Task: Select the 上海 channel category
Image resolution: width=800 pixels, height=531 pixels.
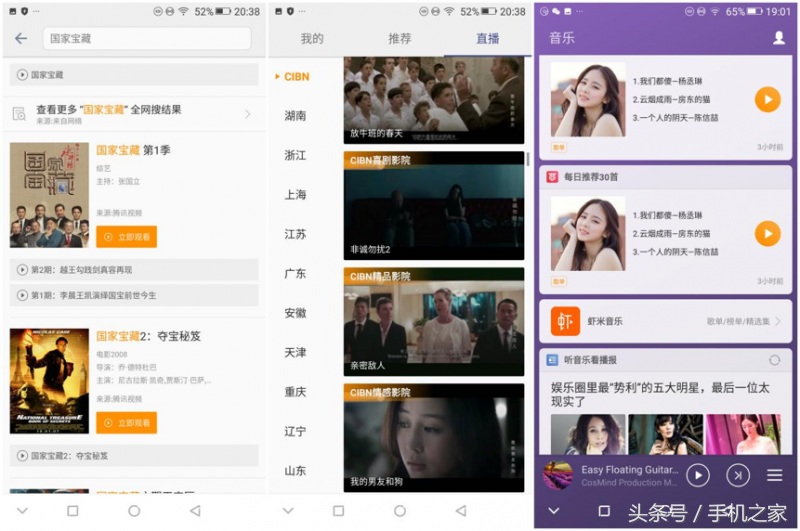Action: (x=295, y=195)
